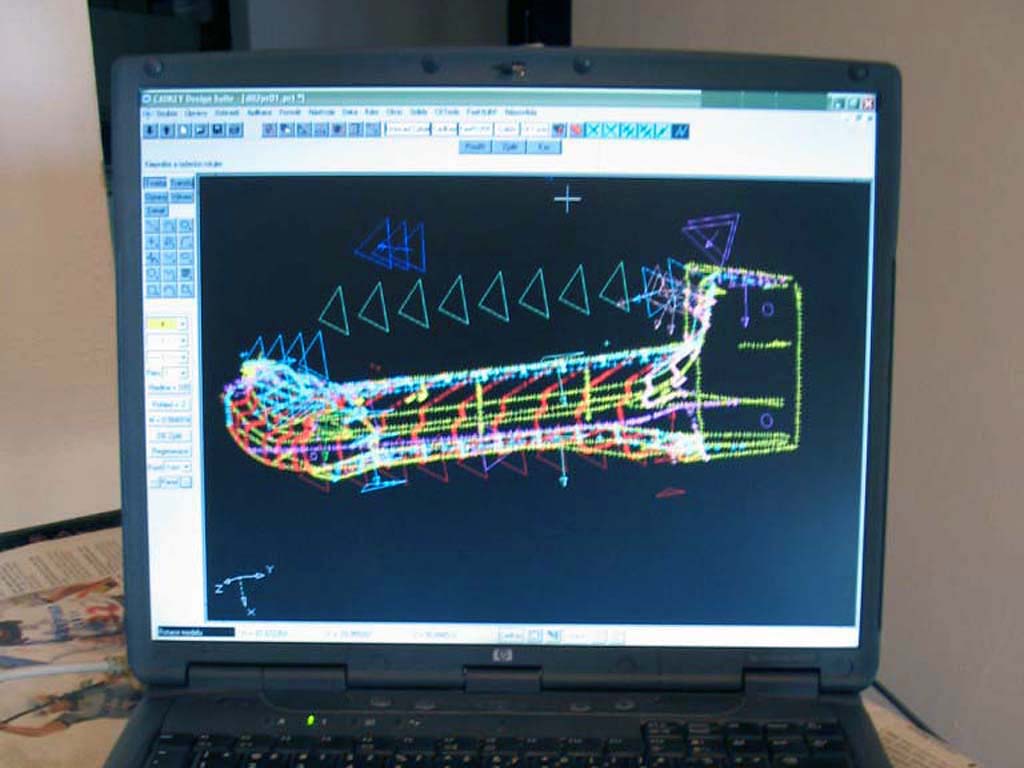Click the first X-shaped snap icon in toolbar
The height and width of the screenshot is (768, 1024).
click(x=593, y=130)
